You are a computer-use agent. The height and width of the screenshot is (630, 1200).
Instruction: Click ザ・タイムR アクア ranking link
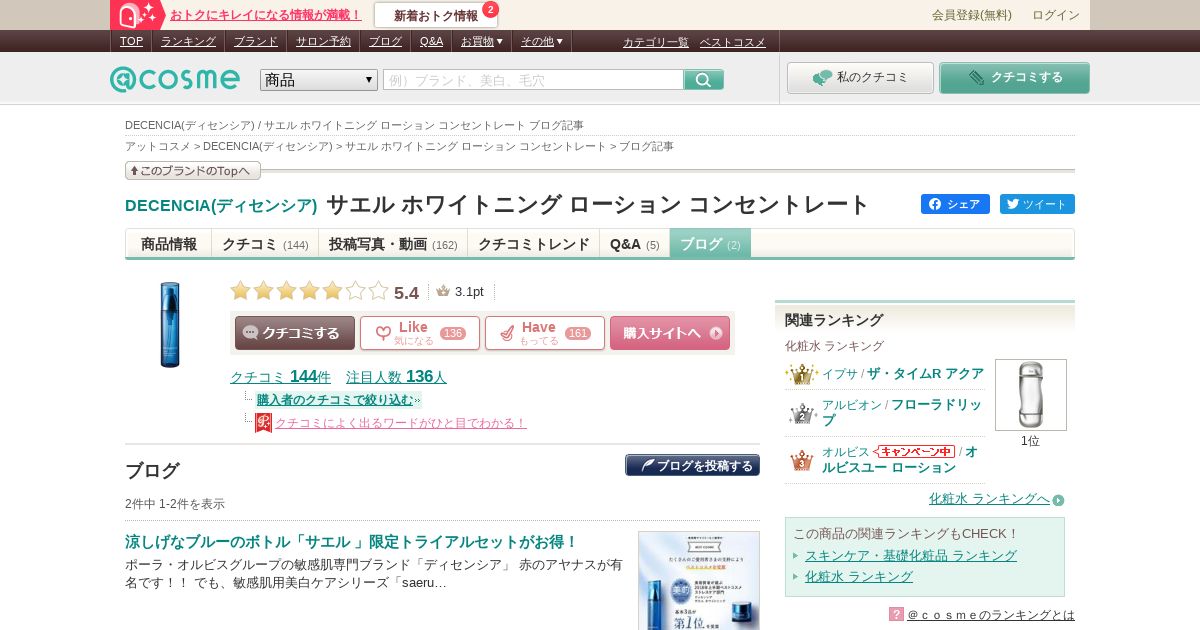tap(925, 373)
